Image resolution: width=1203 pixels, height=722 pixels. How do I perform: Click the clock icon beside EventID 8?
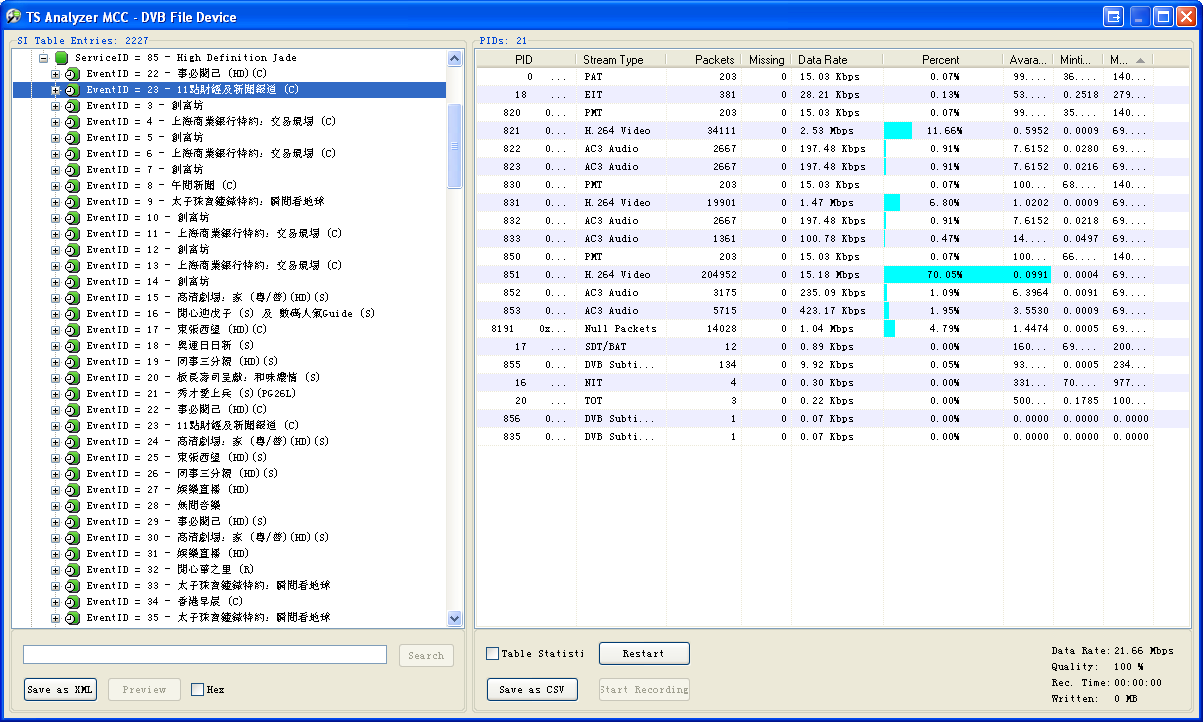[x=71, y=186]
